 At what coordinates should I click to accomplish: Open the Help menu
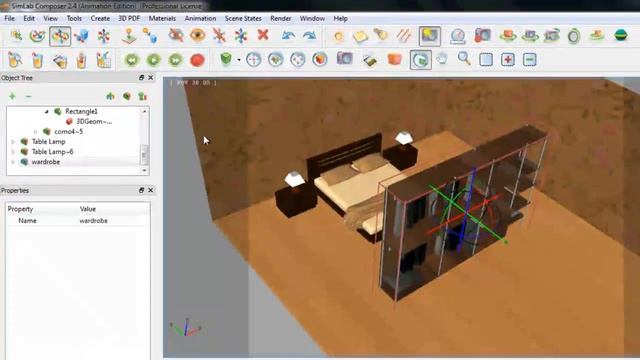(x=340, y=18)
